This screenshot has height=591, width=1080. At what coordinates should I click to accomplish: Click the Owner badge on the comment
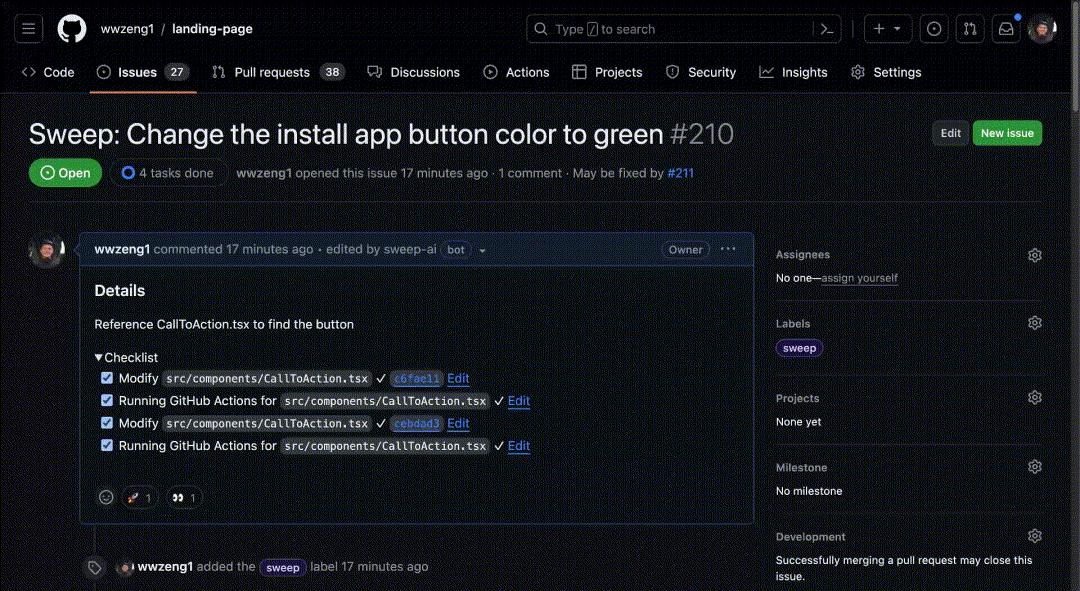click(x=685, y=250)
